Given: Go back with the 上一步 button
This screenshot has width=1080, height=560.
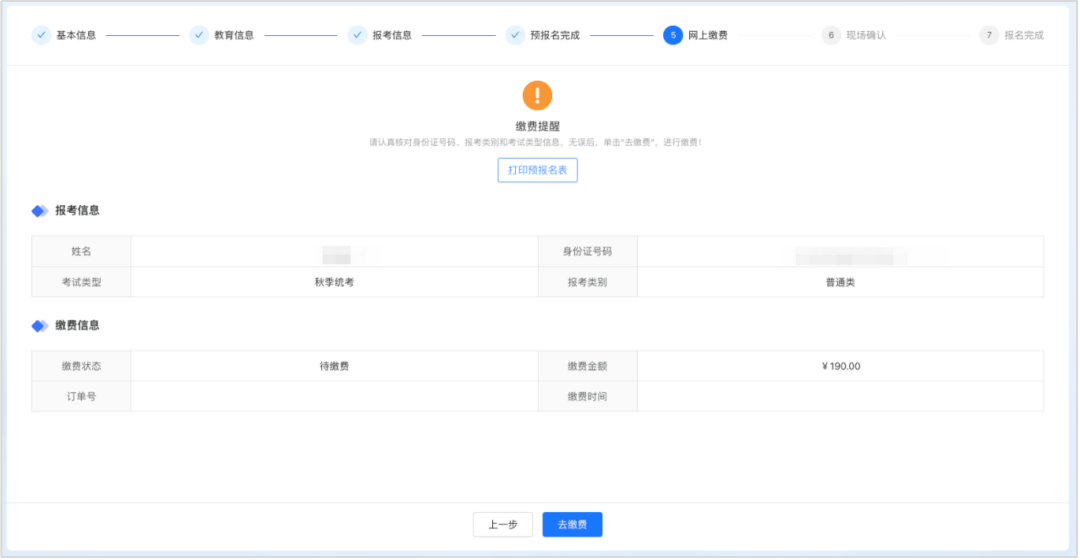Looking at the screenshot, I should tap(502, 525).
